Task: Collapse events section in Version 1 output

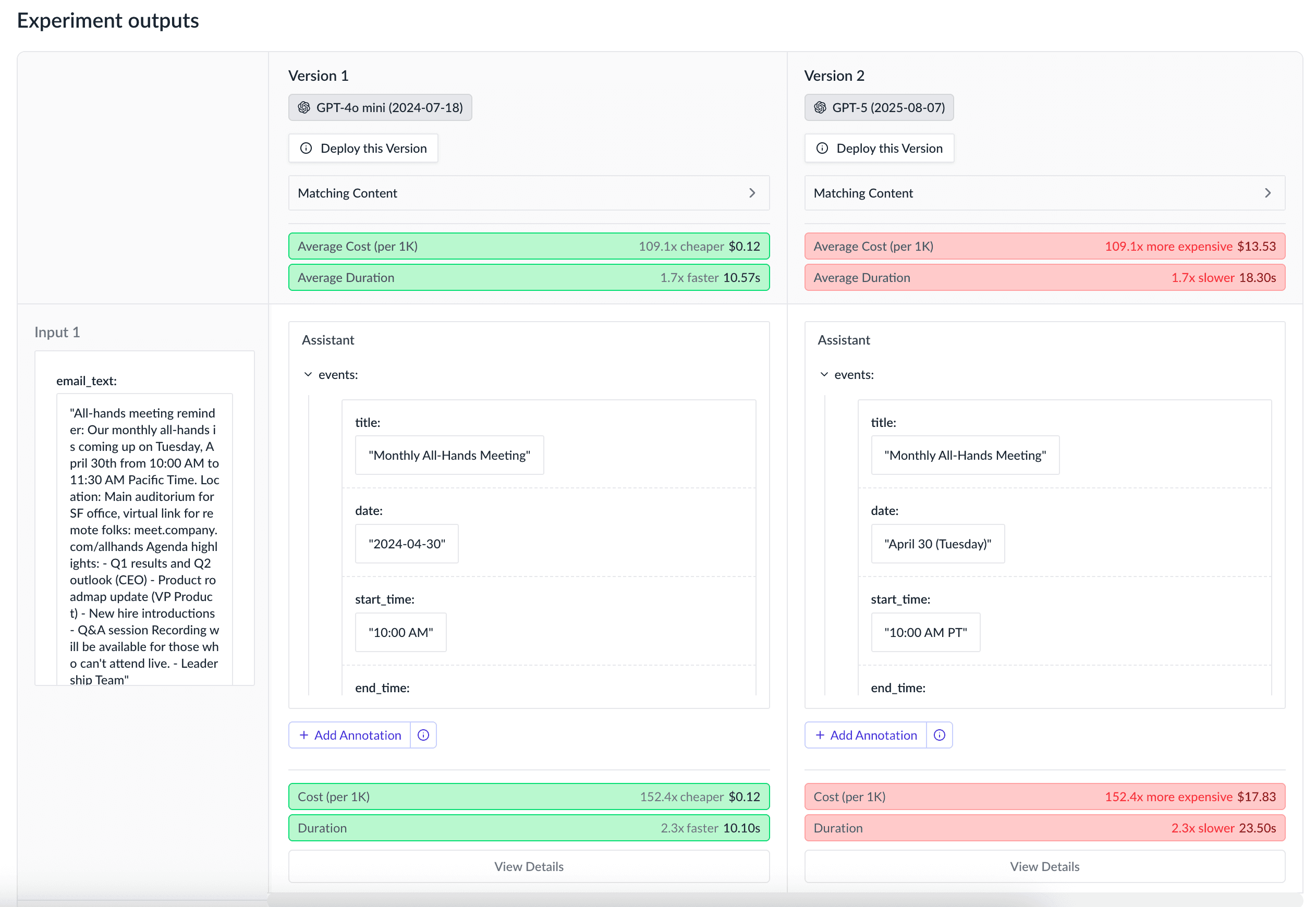Action: click(308, 374)
